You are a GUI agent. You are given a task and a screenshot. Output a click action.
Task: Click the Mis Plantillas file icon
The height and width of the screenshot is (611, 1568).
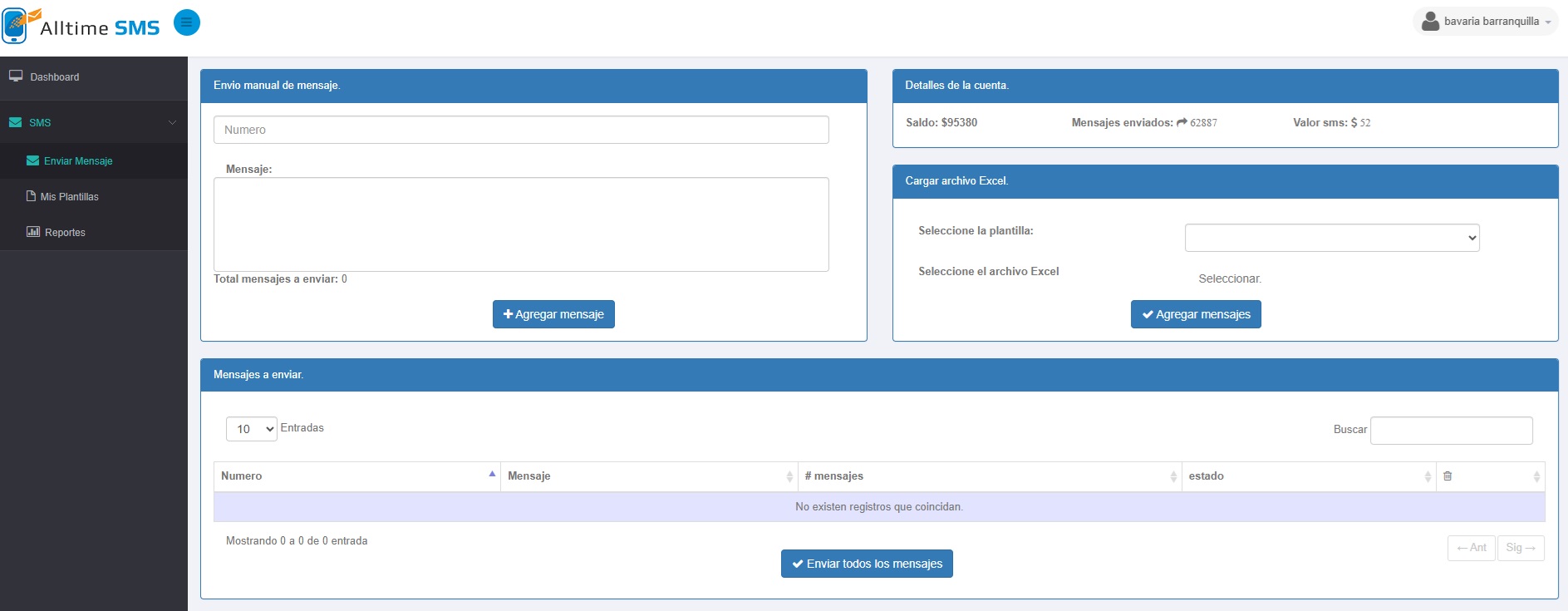[x=32, y=196]
